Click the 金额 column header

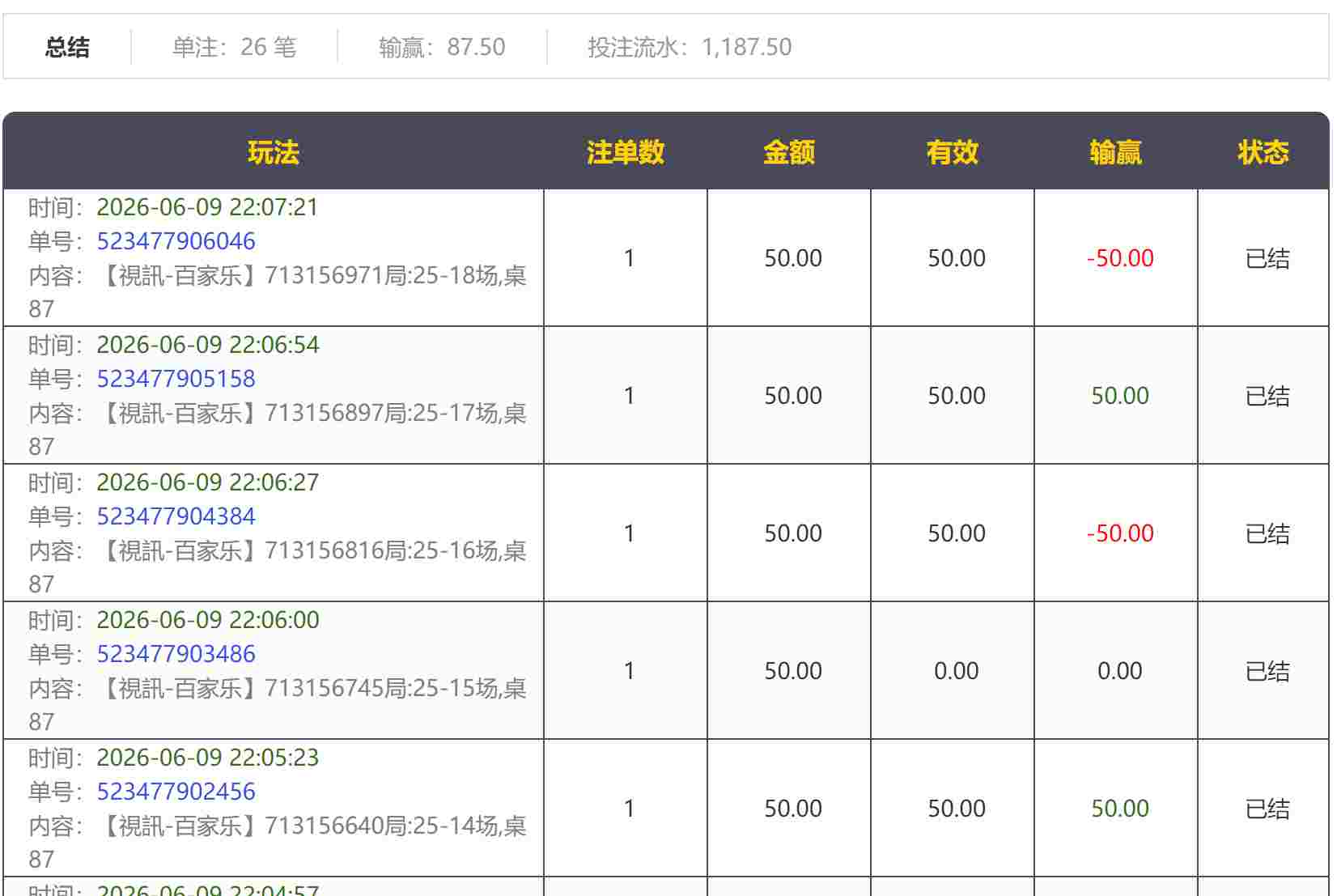[x=789, y=152]
